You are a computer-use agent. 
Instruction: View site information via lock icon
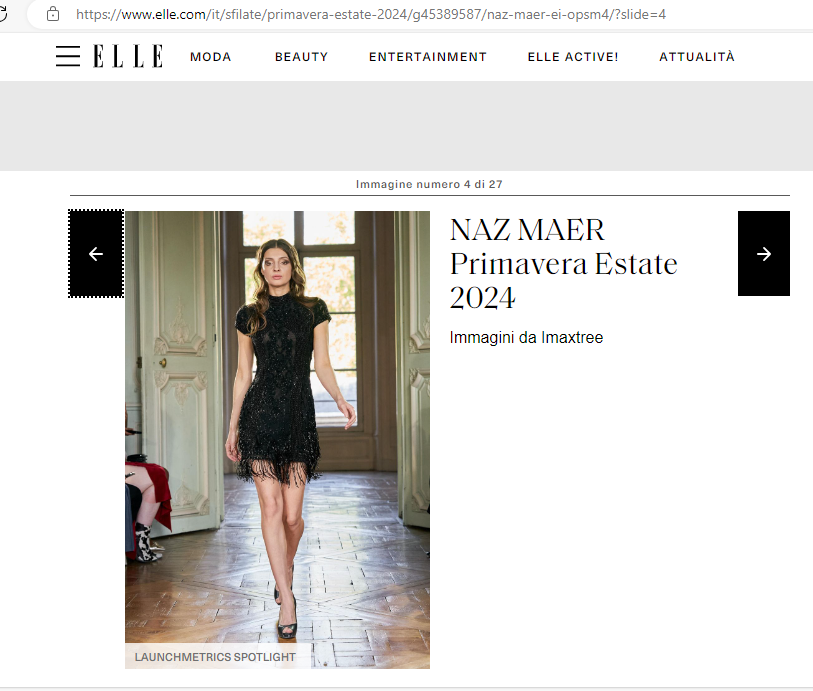coord(53,14)
